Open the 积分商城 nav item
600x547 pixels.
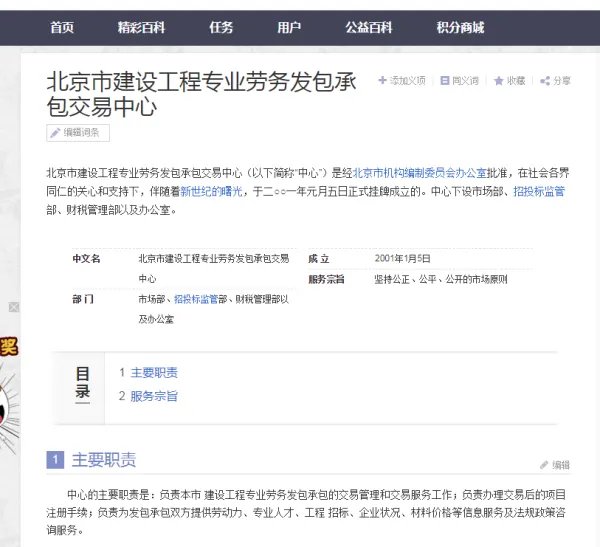tap(460, 28)
